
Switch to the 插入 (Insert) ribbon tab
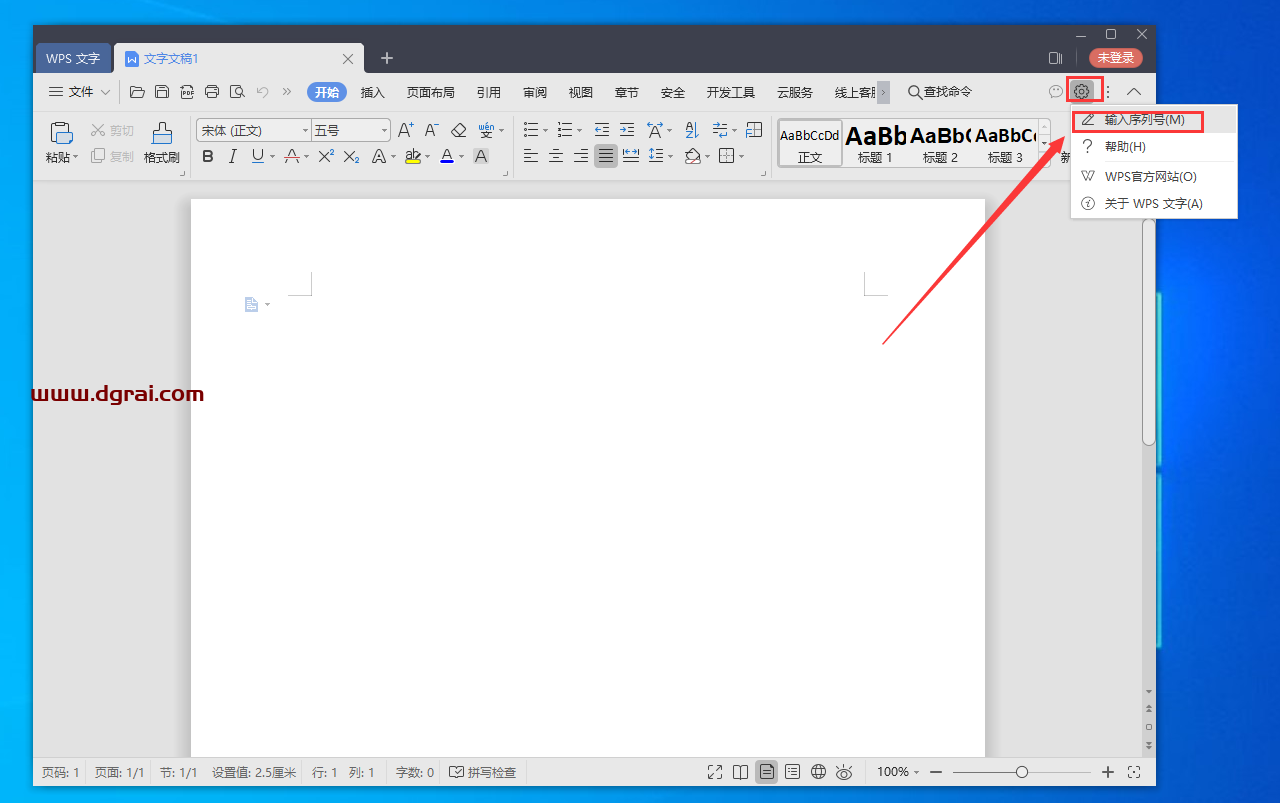pyautogui.click(x=372, y=92)
